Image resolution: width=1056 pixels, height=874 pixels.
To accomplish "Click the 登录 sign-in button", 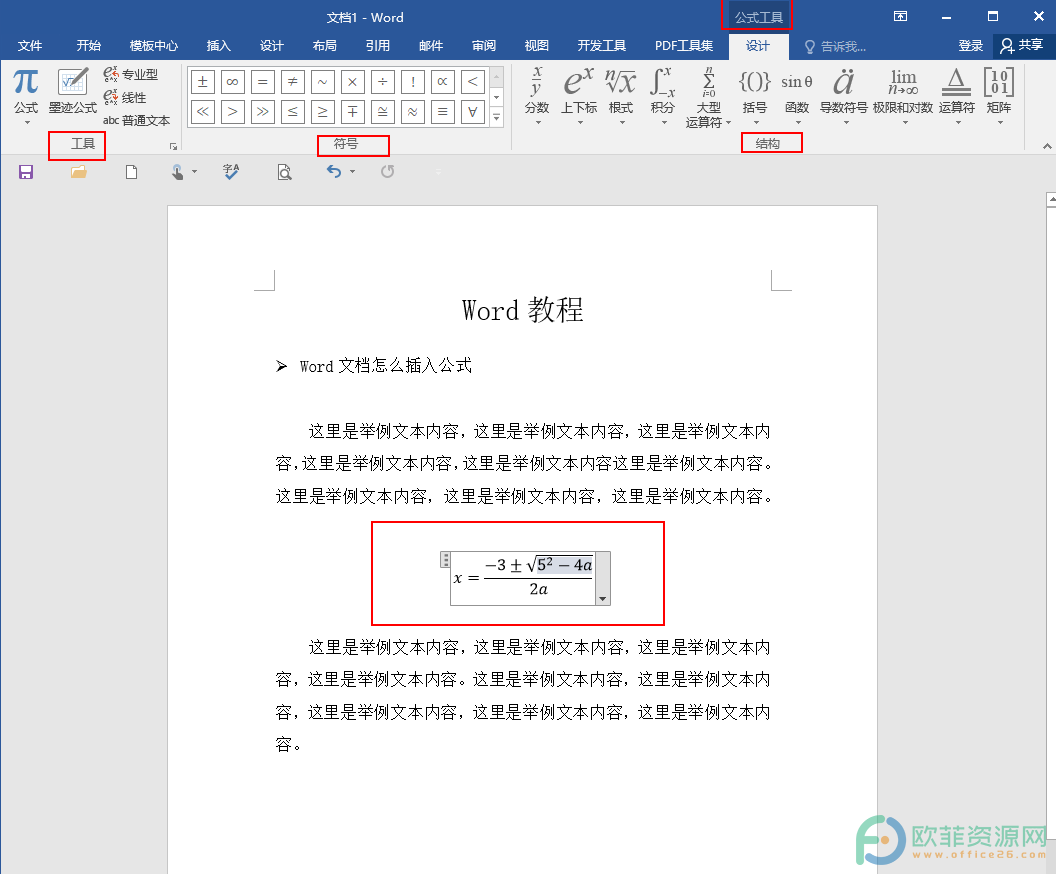I will coord(970,46).
